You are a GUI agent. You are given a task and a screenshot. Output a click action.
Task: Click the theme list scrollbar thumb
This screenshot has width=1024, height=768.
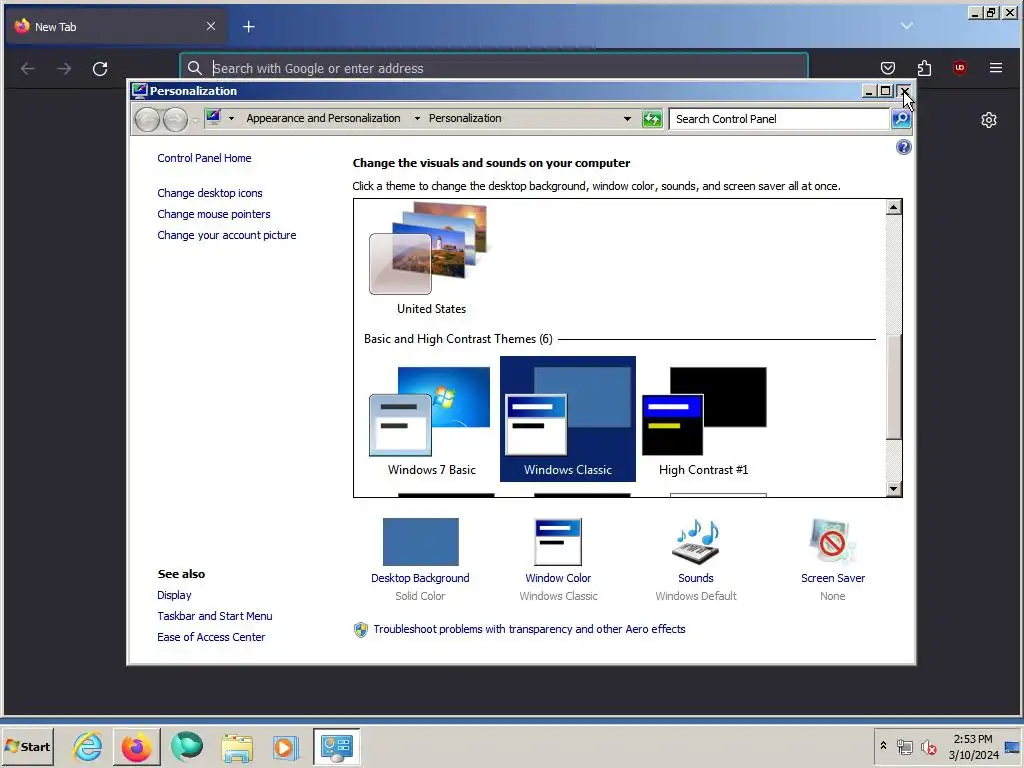893,386
